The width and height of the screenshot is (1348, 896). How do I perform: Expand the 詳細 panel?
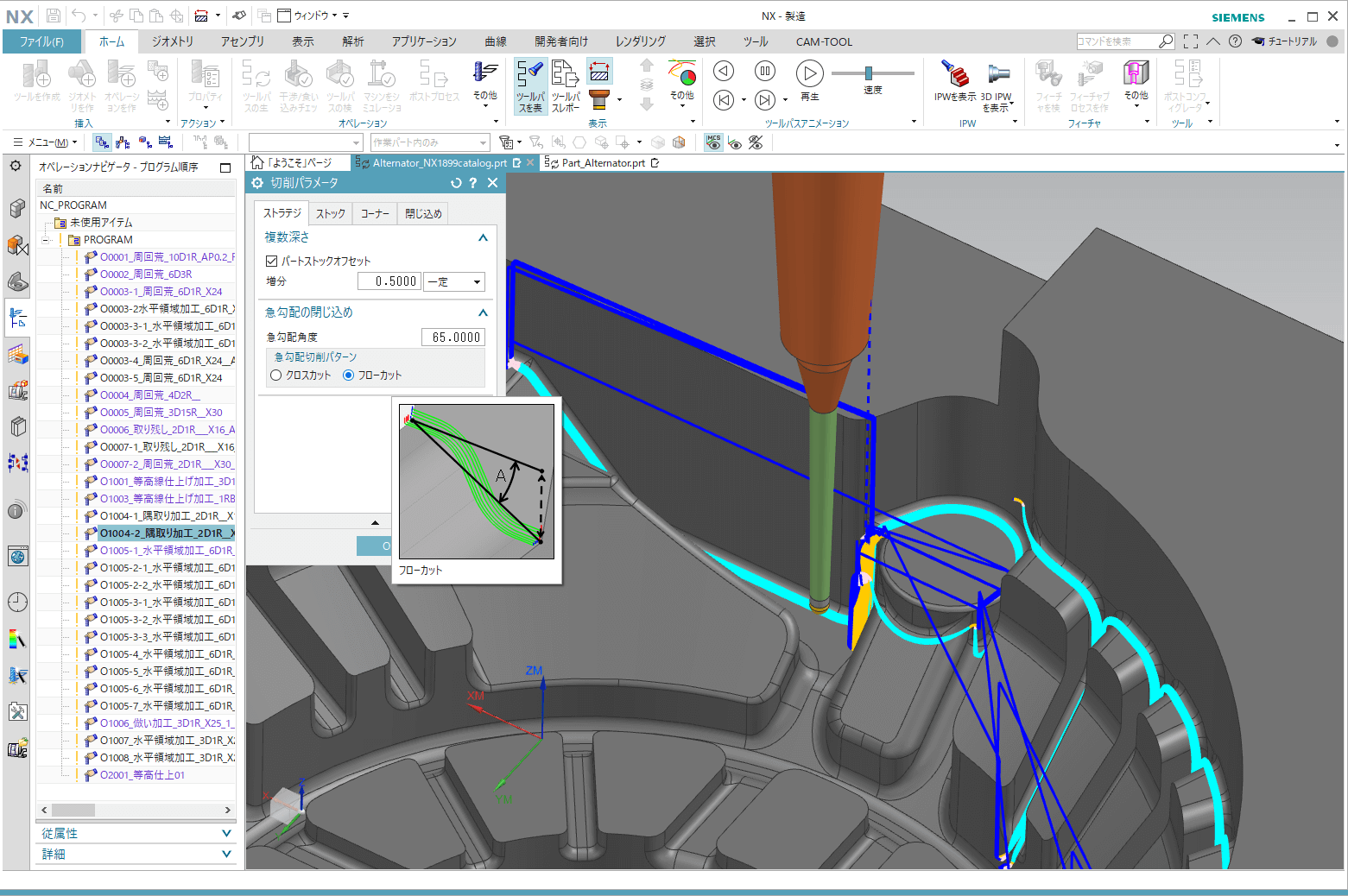226,854
